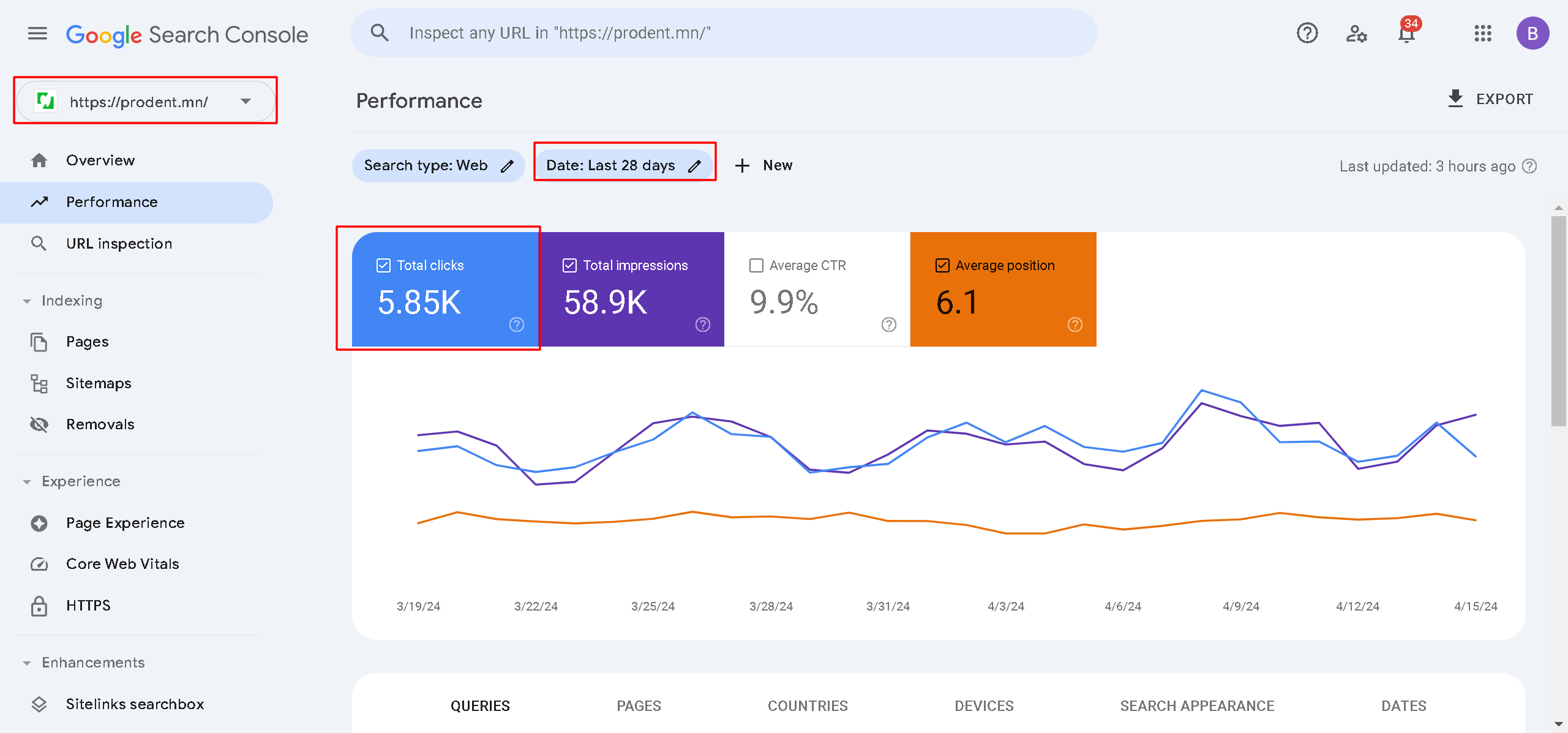Open Core Web Vitals report
The image size is (1568, 733).
(x=122, y=563)
